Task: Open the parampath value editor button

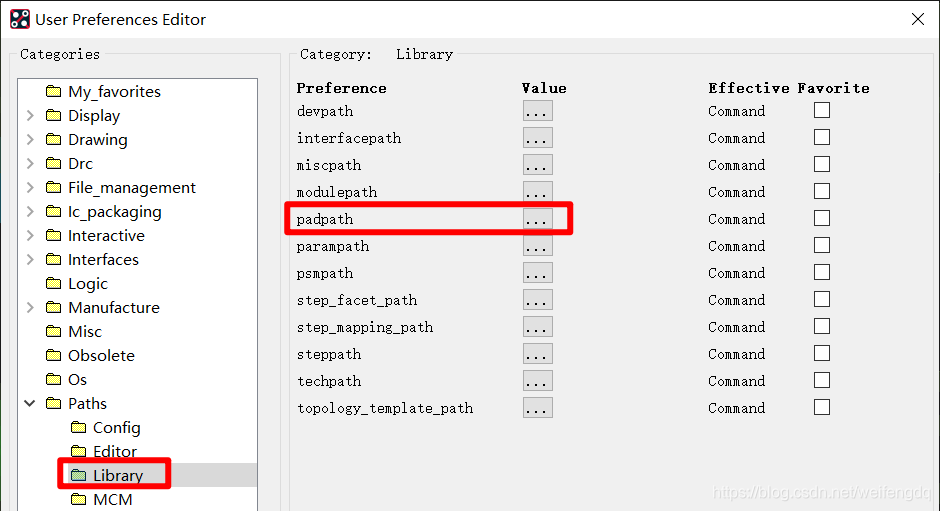Action: pos(537,246)
